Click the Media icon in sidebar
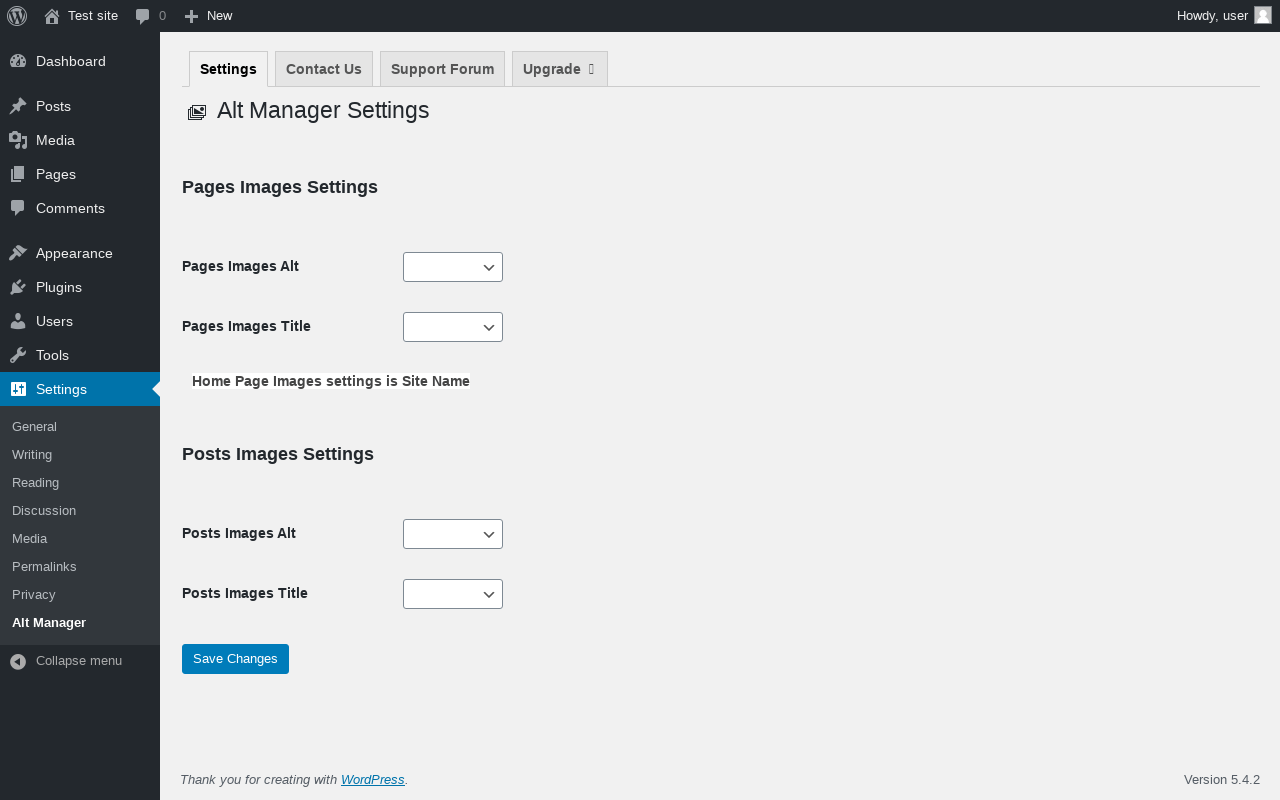1280x800 pixels. (18, 140)
